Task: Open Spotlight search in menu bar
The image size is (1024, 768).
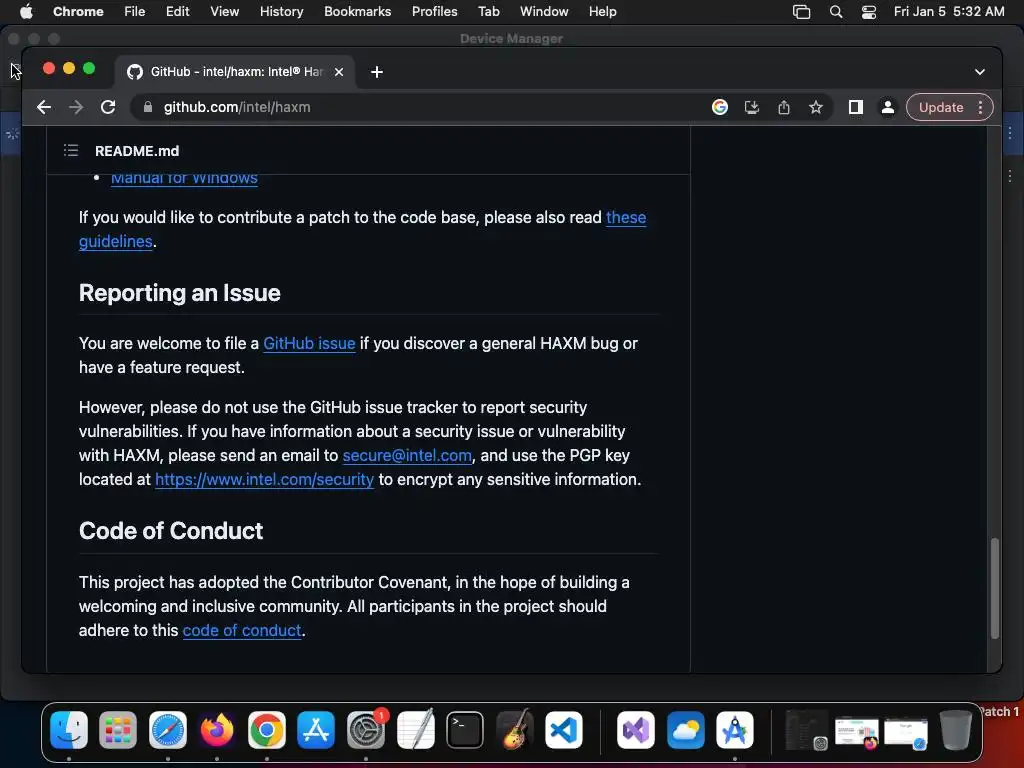Action: pyautogui.click(x=835, y=12)
